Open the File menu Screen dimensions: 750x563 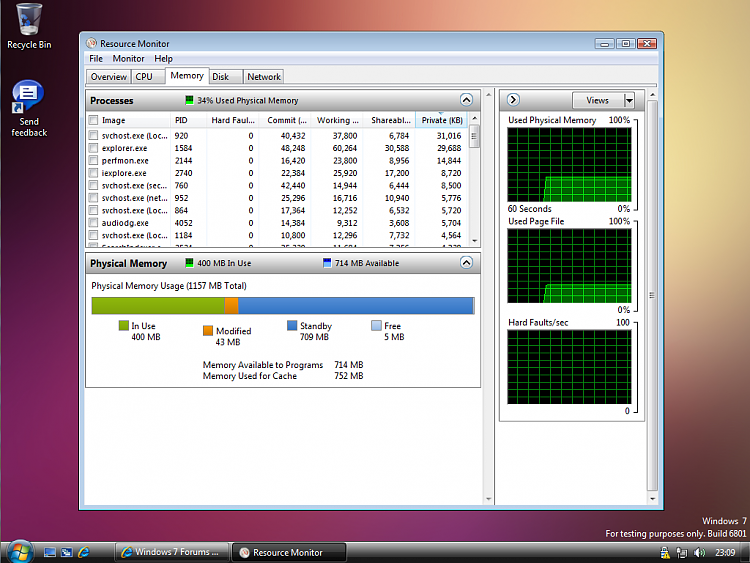click(x=96, y=58)
